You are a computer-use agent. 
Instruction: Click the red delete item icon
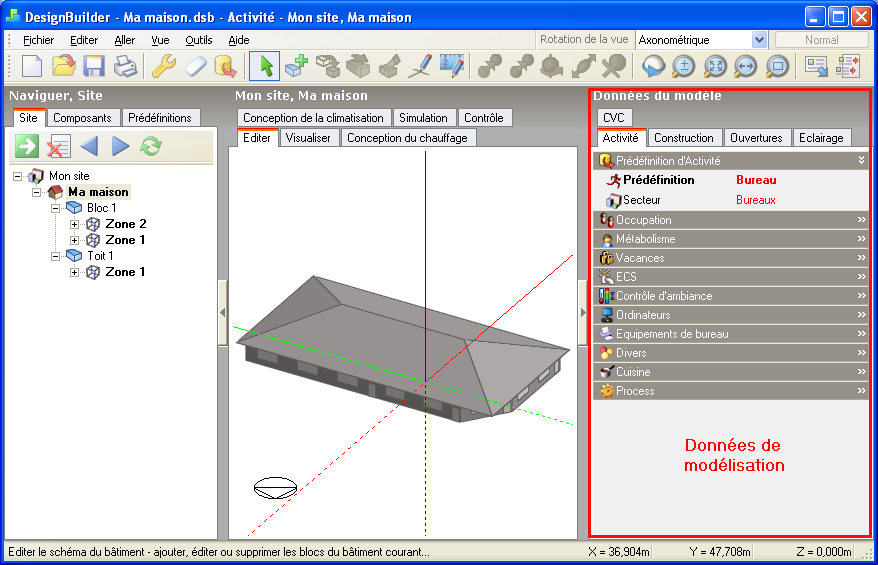coord(59,147)
